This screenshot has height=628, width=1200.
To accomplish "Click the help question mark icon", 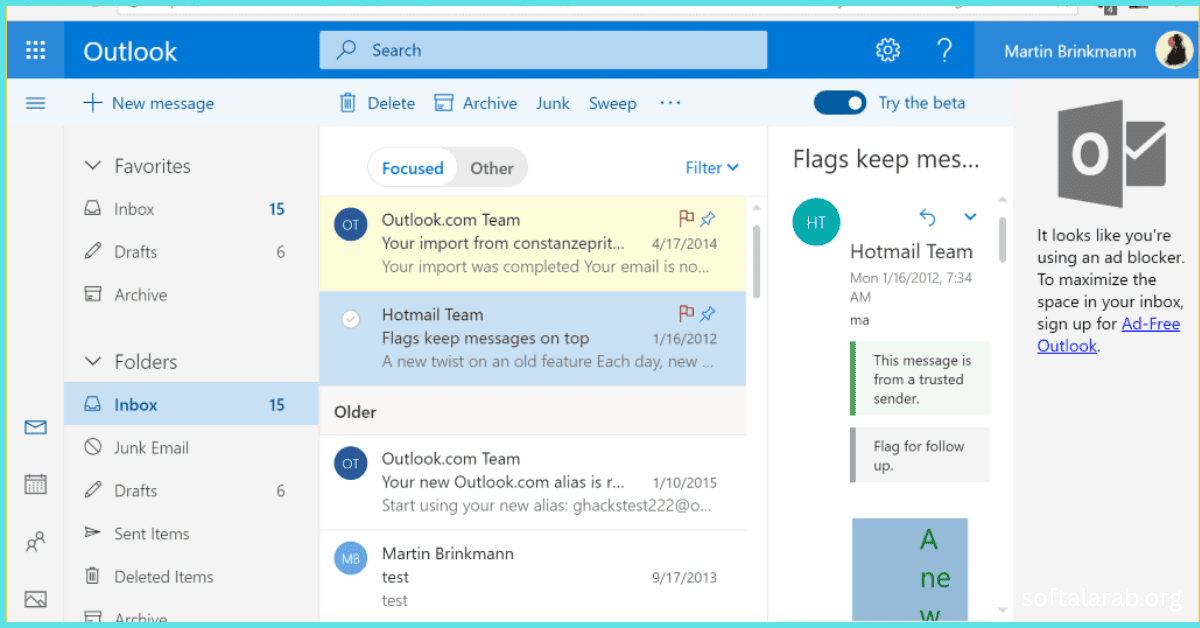I will [944, 50].
